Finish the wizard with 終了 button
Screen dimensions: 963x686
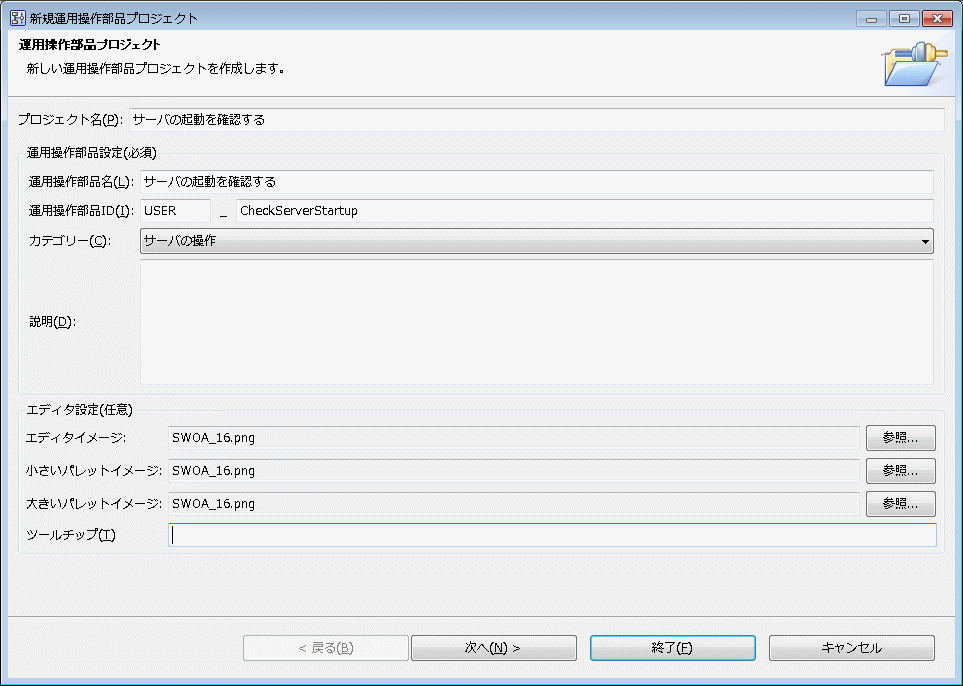click(673, 648)
